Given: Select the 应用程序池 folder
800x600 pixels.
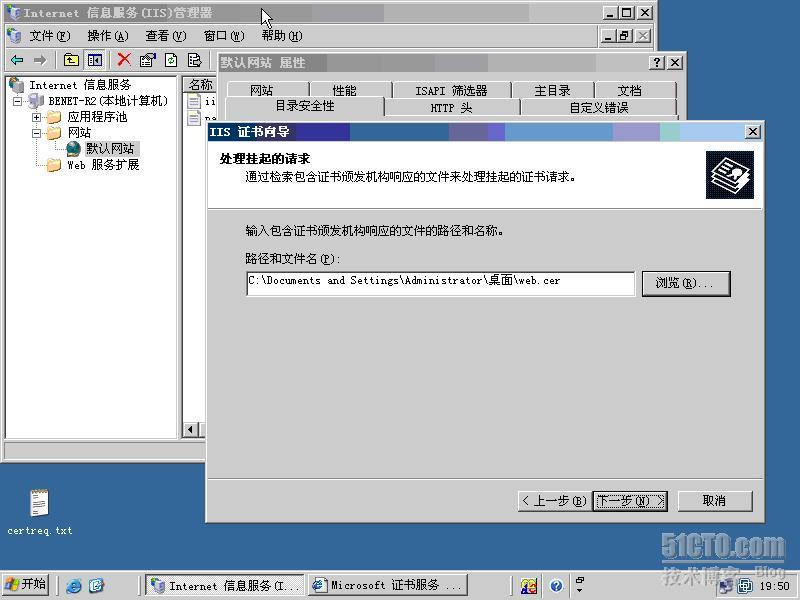Looking at the screenshot, I should click(97, 117).
